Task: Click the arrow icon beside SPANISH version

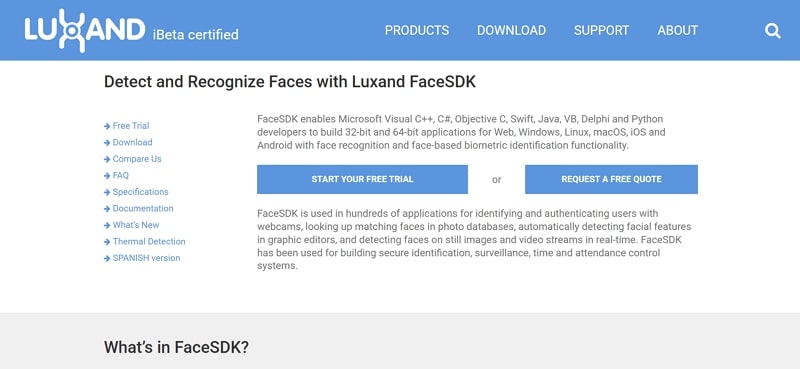Action: click(107, 259)
